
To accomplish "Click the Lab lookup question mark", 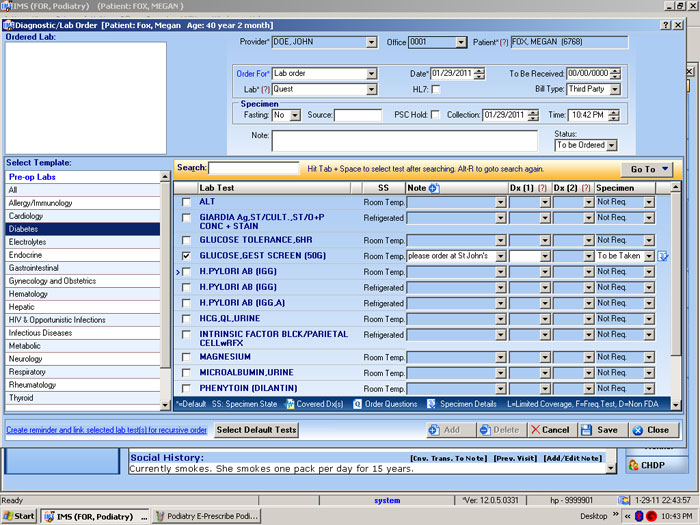I will [x=266, y=89].
